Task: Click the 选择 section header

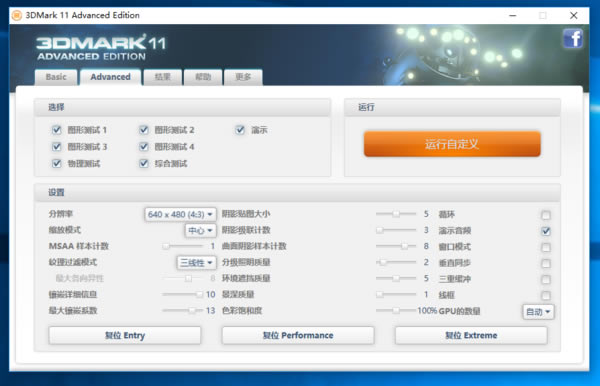Action: tap(183, 107)
